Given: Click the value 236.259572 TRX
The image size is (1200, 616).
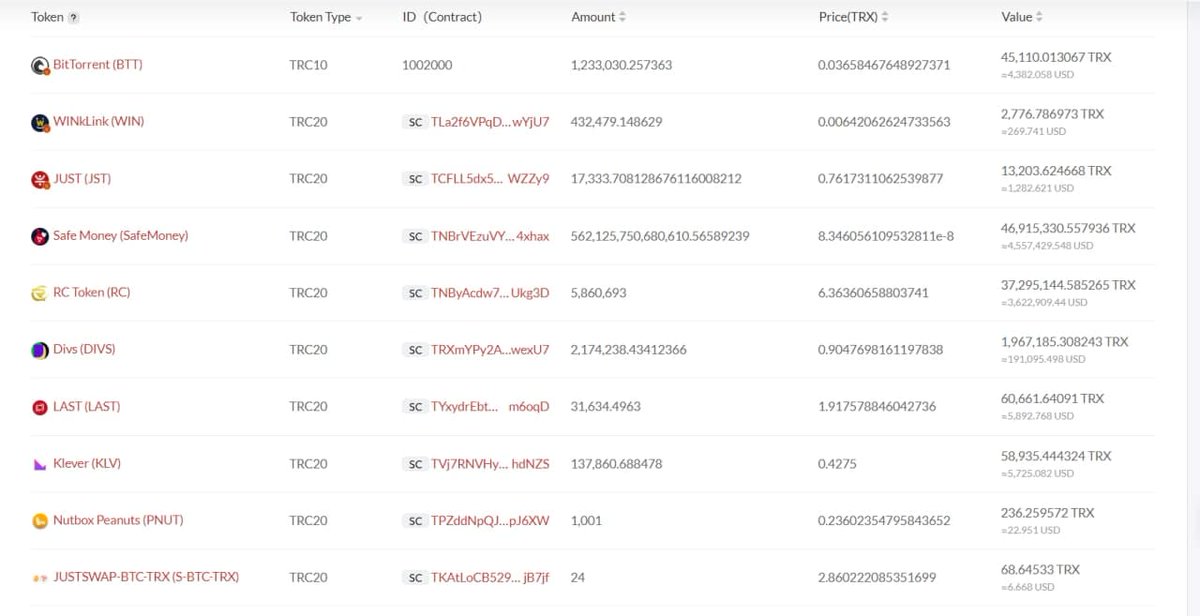Looking at the screenshot, I should [x=1048, y=513].
